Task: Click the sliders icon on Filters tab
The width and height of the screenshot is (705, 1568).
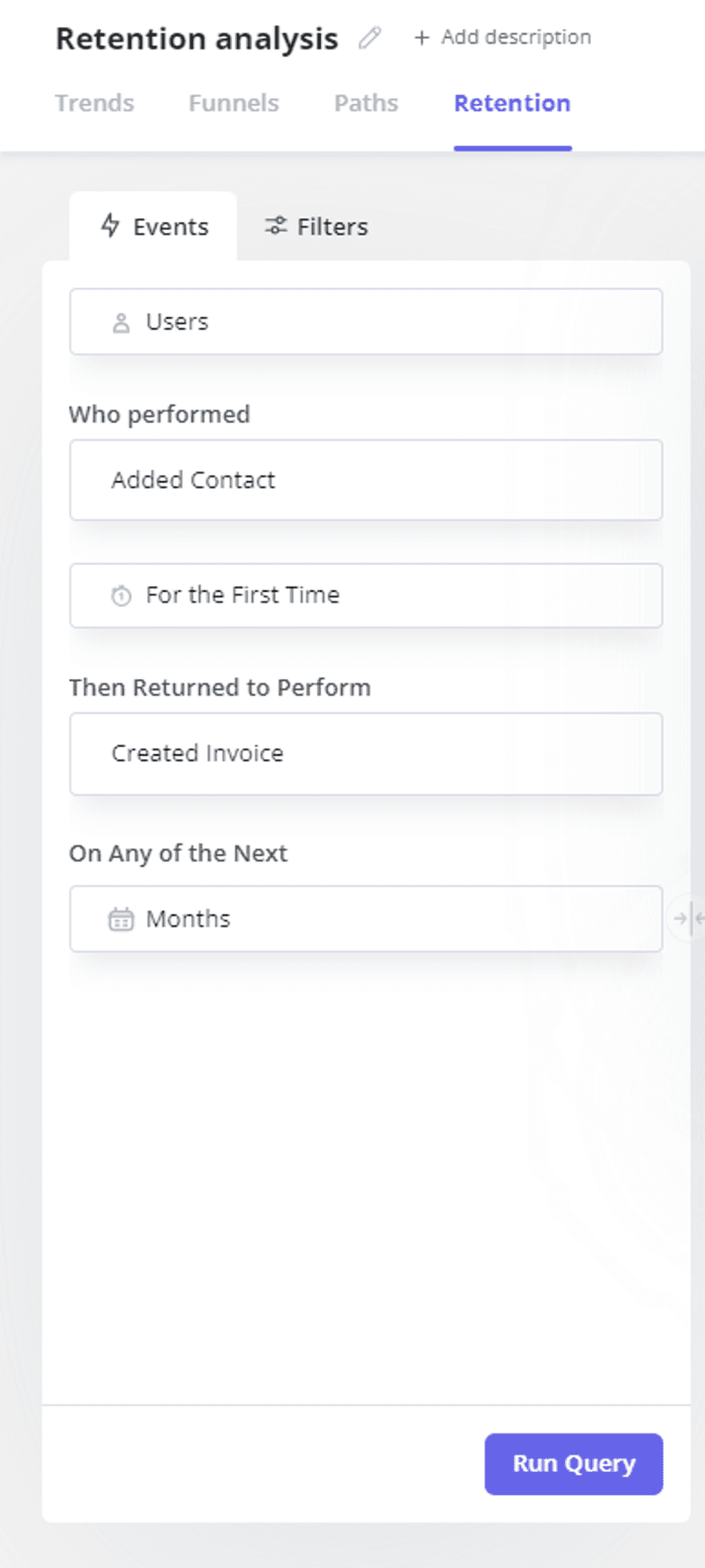Action: click(276, 226)
